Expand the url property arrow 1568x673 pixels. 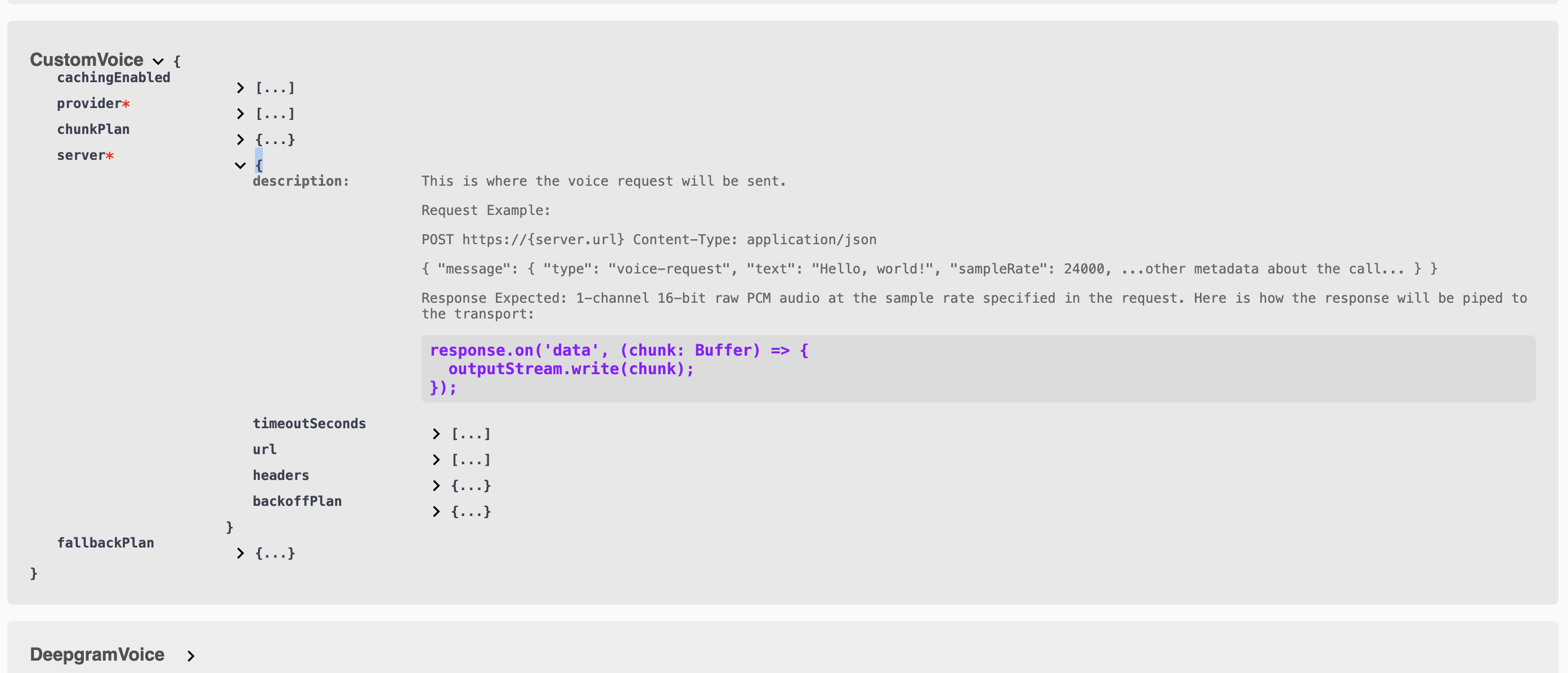coord(436,460)
